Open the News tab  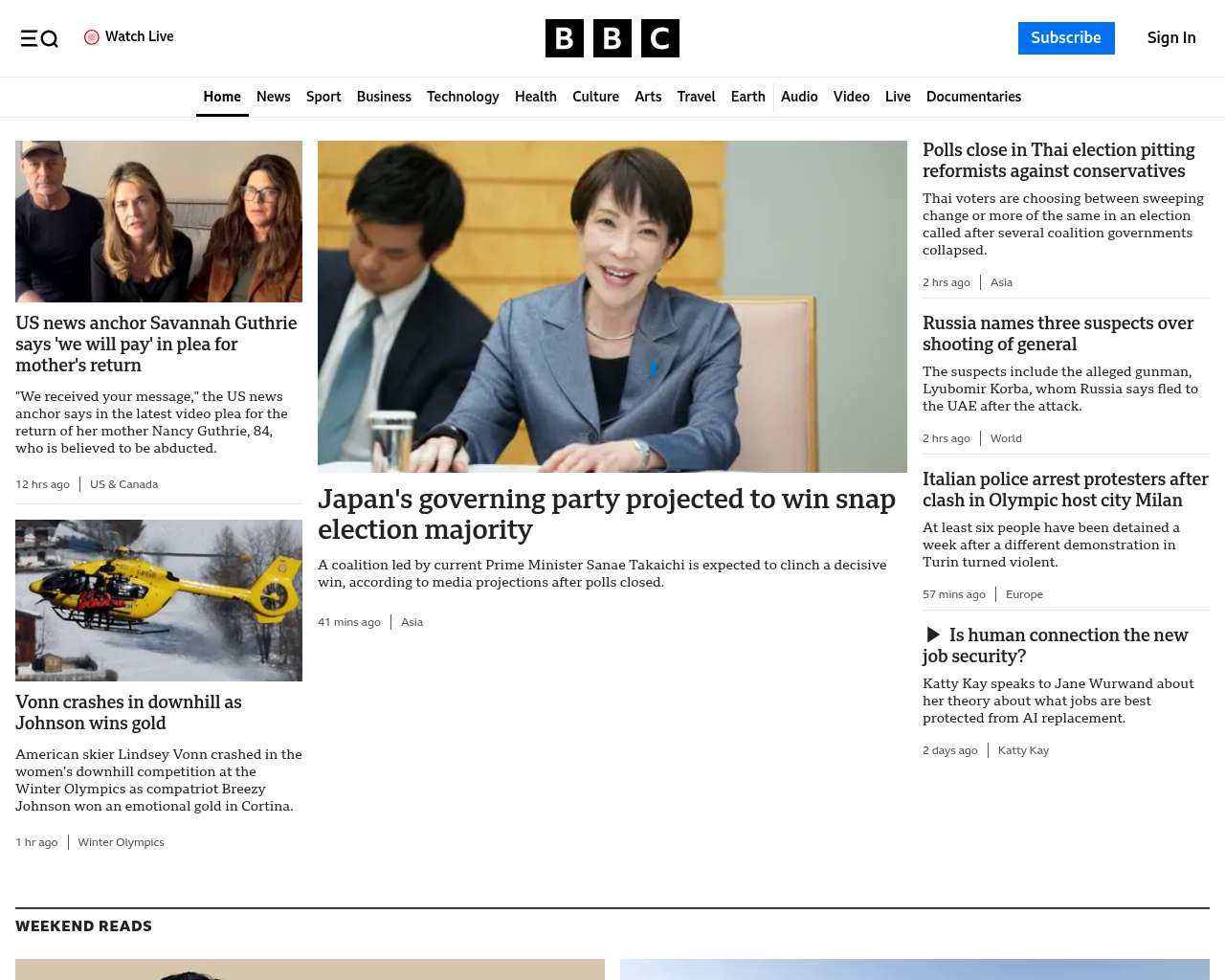273,97
